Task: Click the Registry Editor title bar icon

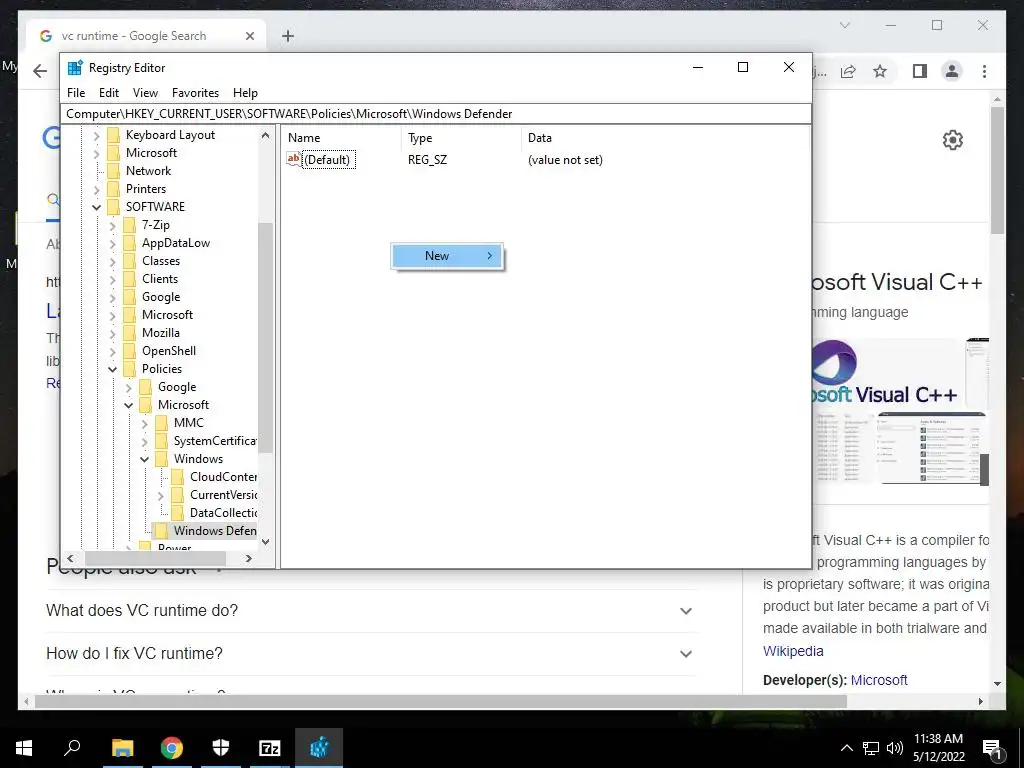Action: [x=75, y=67]
